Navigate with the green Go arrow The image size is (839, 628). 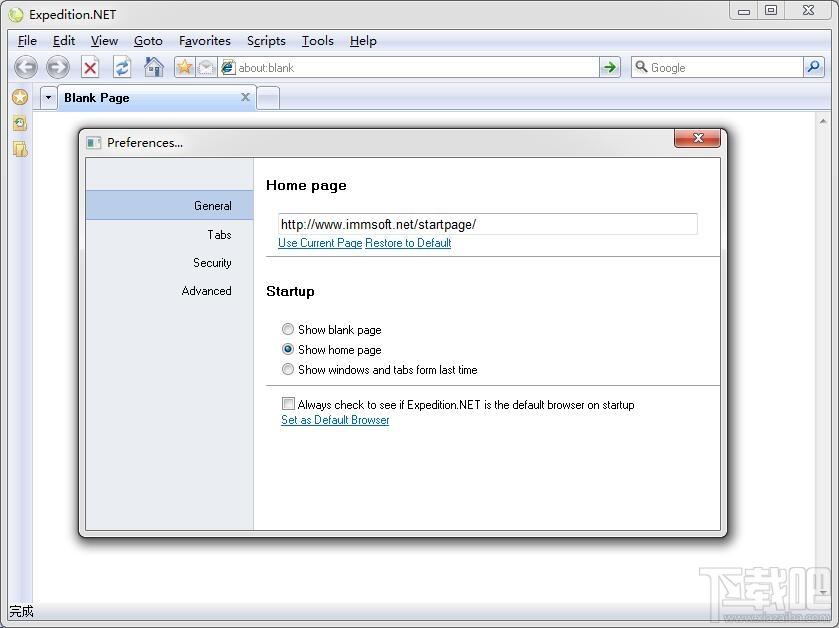click(x=609, y=67)
